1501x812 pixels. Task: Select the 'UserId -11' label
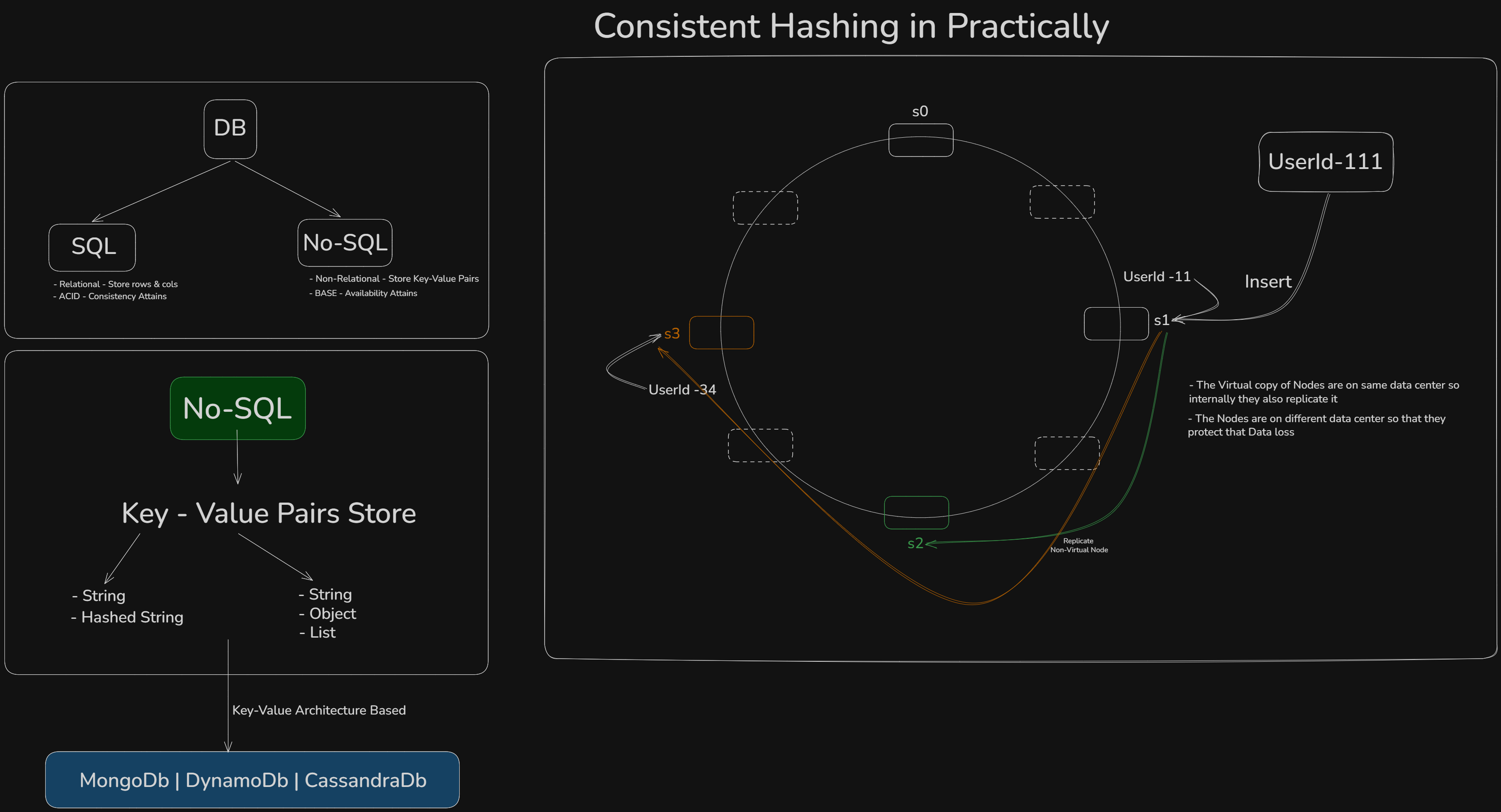(x=1157, y=277)
